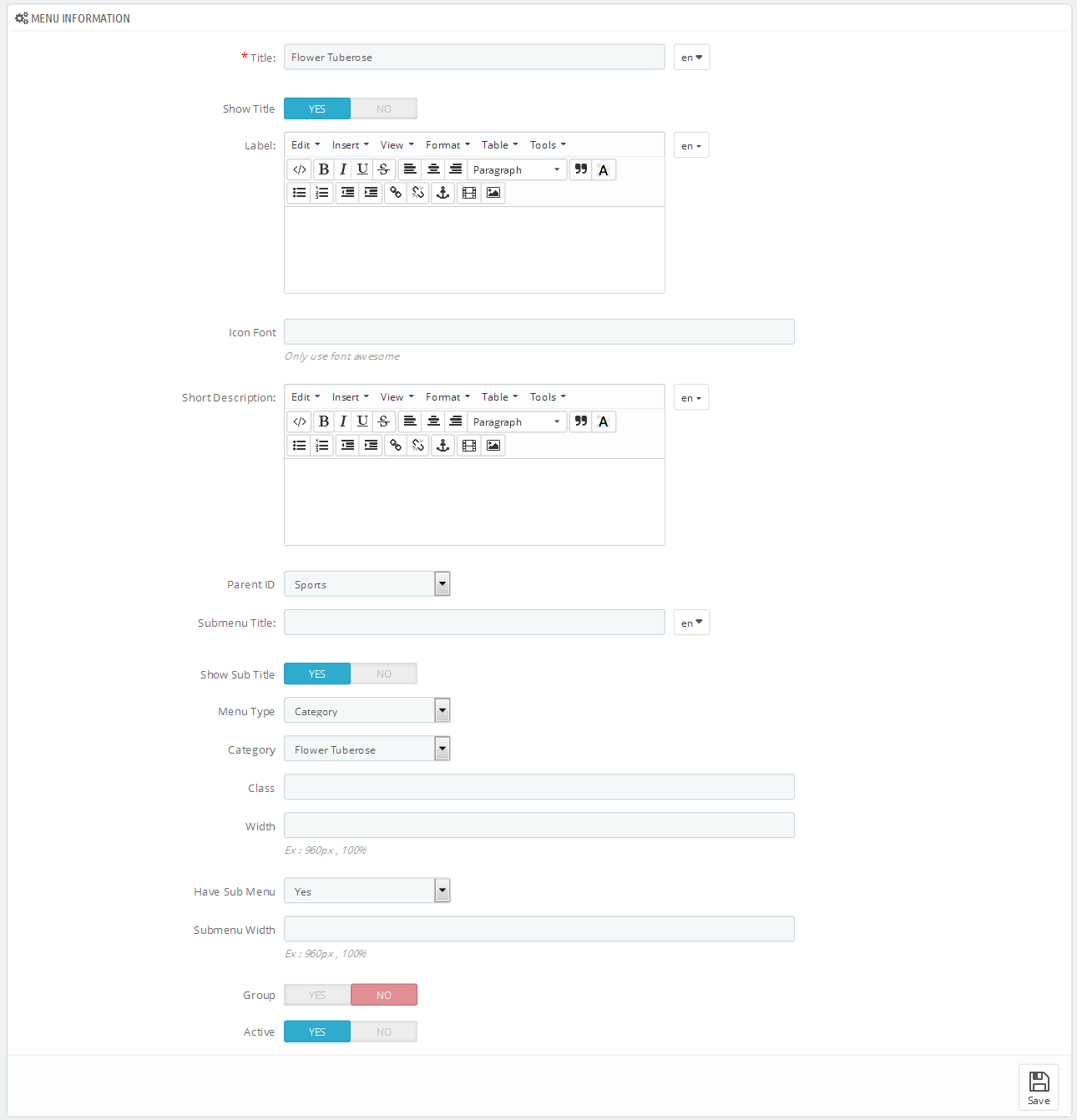Open Short Description language en dropdown
This screenshot has height=1120, width=1077.
coord(691,397)
